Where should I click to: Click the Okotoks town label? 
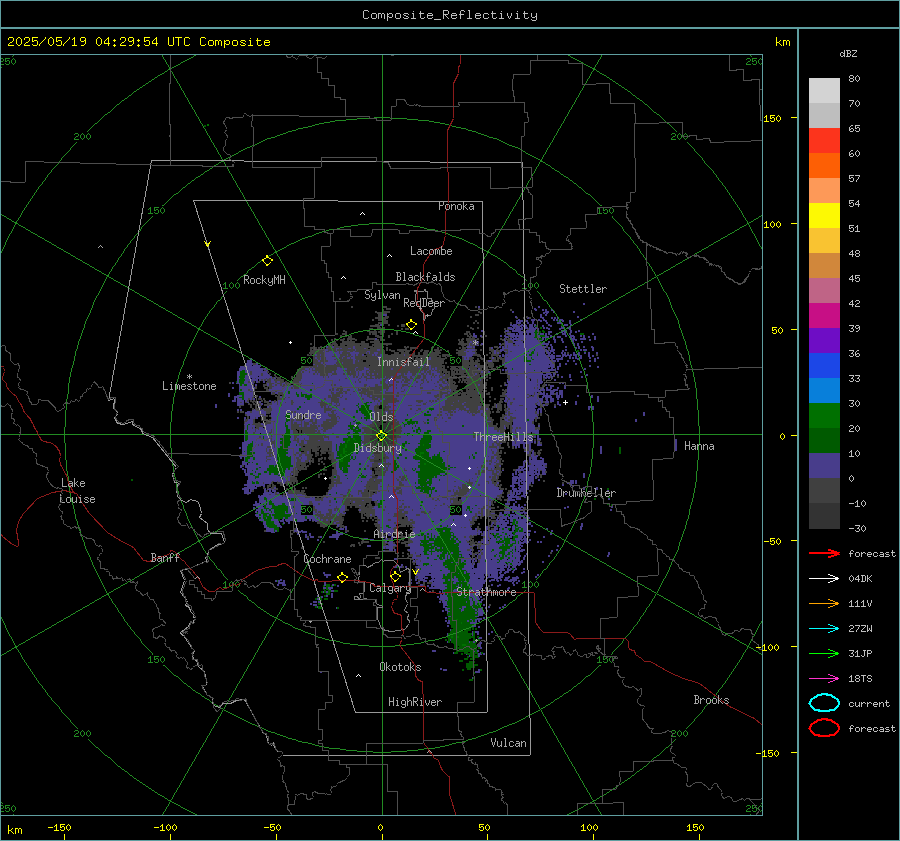pyautogui.click(x=400, y=667)
